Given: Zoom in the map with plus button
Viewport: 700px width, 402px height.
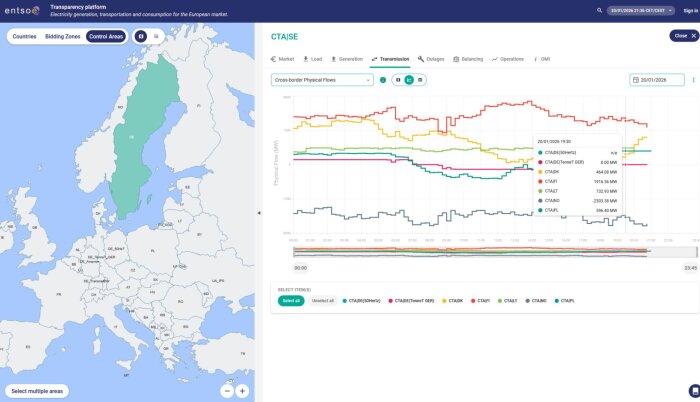Looking at the screenshot, I should [242, 391].
